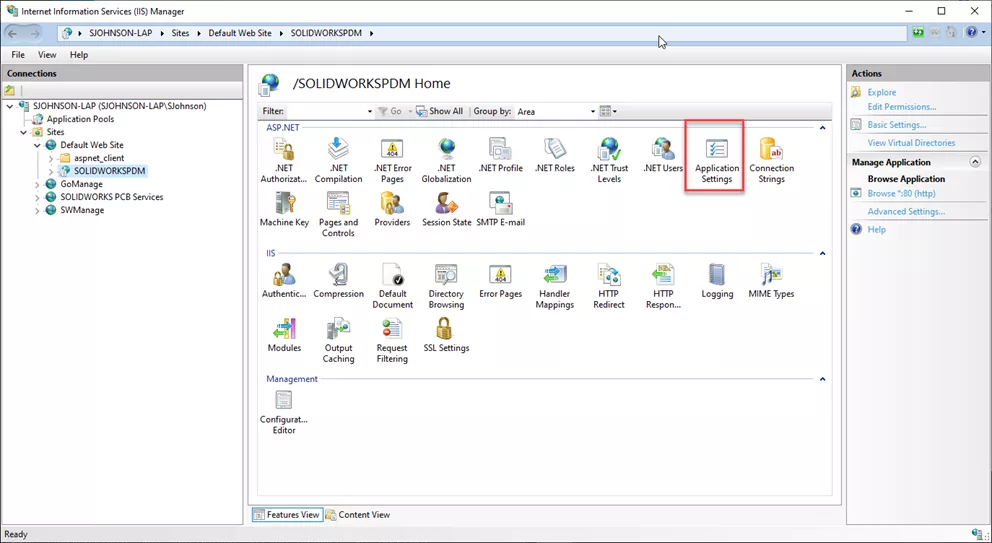Open Basic Settings action
The width and height of the screenshot is (992, 543).
896,125
